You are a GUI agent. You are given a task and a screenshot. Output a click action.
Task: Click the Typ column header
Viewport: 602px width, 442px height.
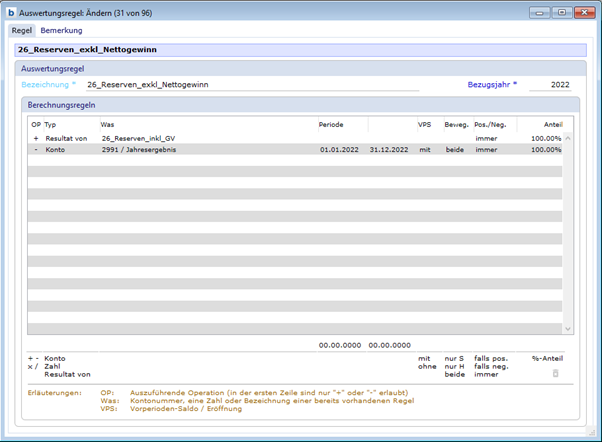tap(50, 124)
